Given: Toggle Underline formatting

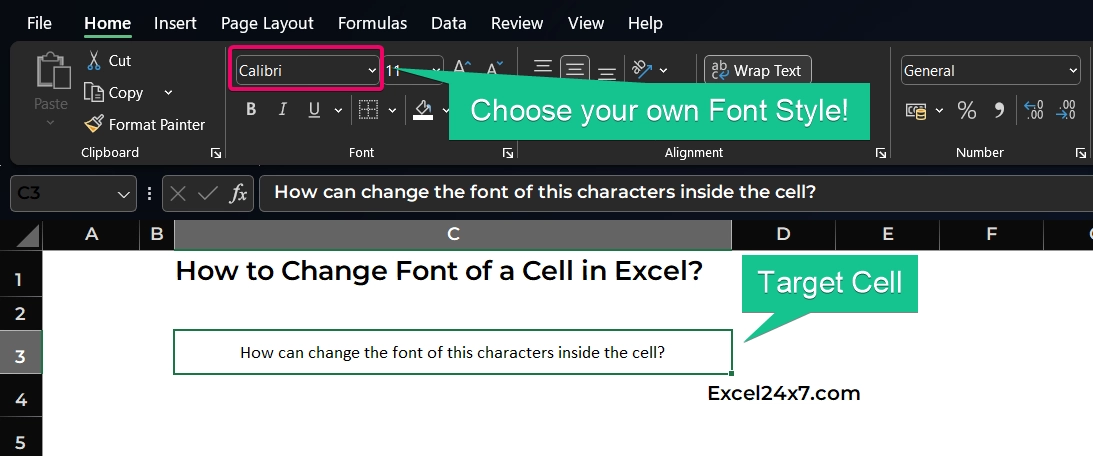Looking at the screenshot, I should tap(314, 109).
